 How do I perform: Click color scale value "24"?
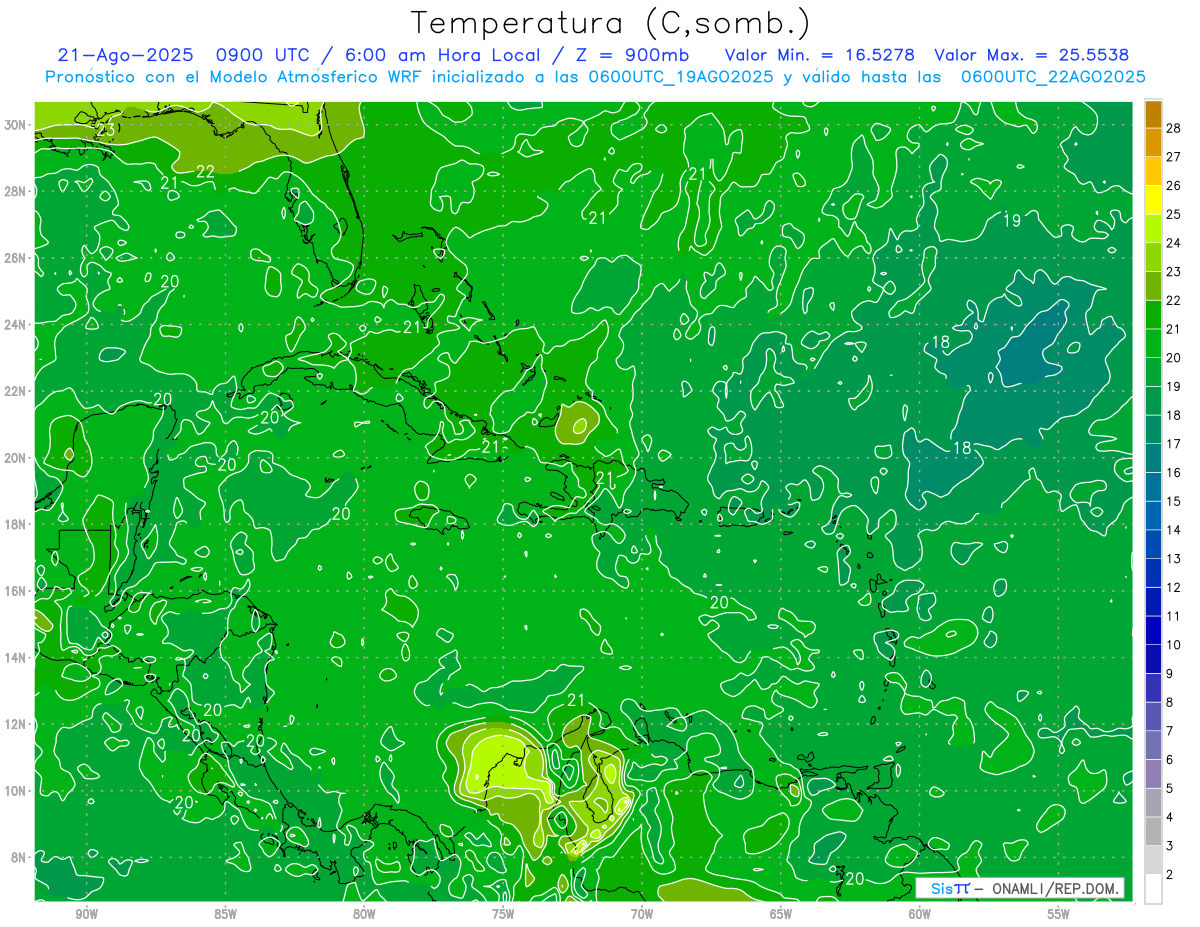[x=1174, y=243]
